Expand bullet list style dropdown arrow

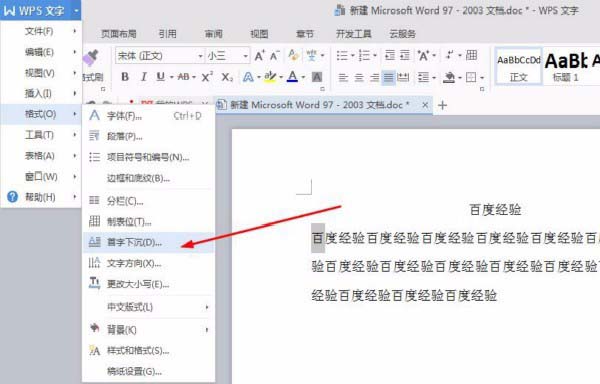click(353, 56)
